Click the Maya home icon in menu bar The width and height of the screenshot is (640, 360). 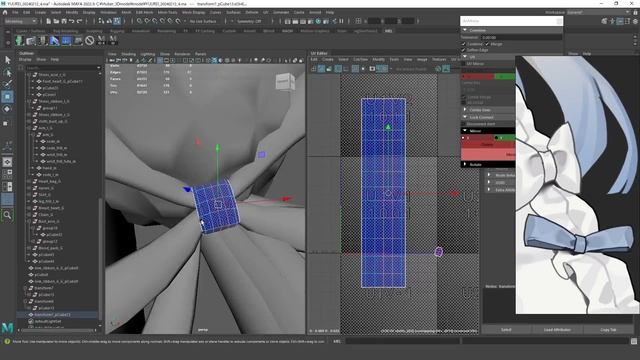[5, 12]
